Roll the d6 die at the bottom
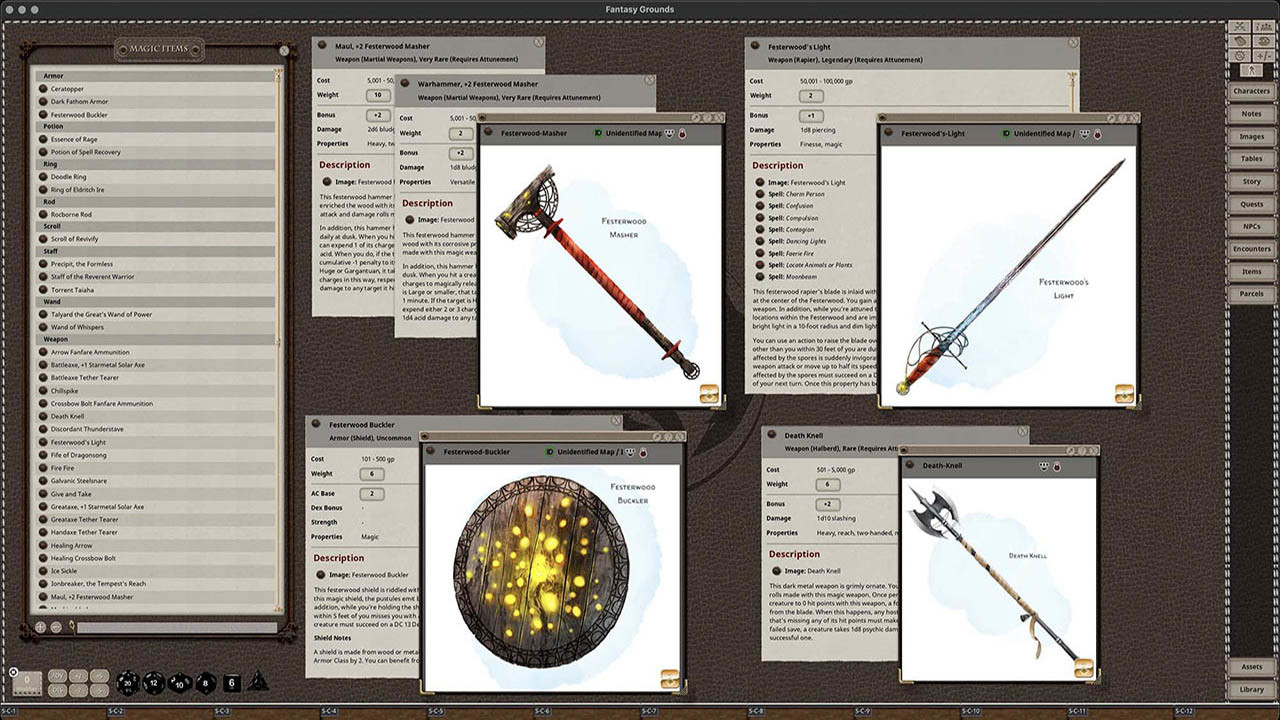The height and width of the screenshot is (720, 1280). tap(231, 683)
